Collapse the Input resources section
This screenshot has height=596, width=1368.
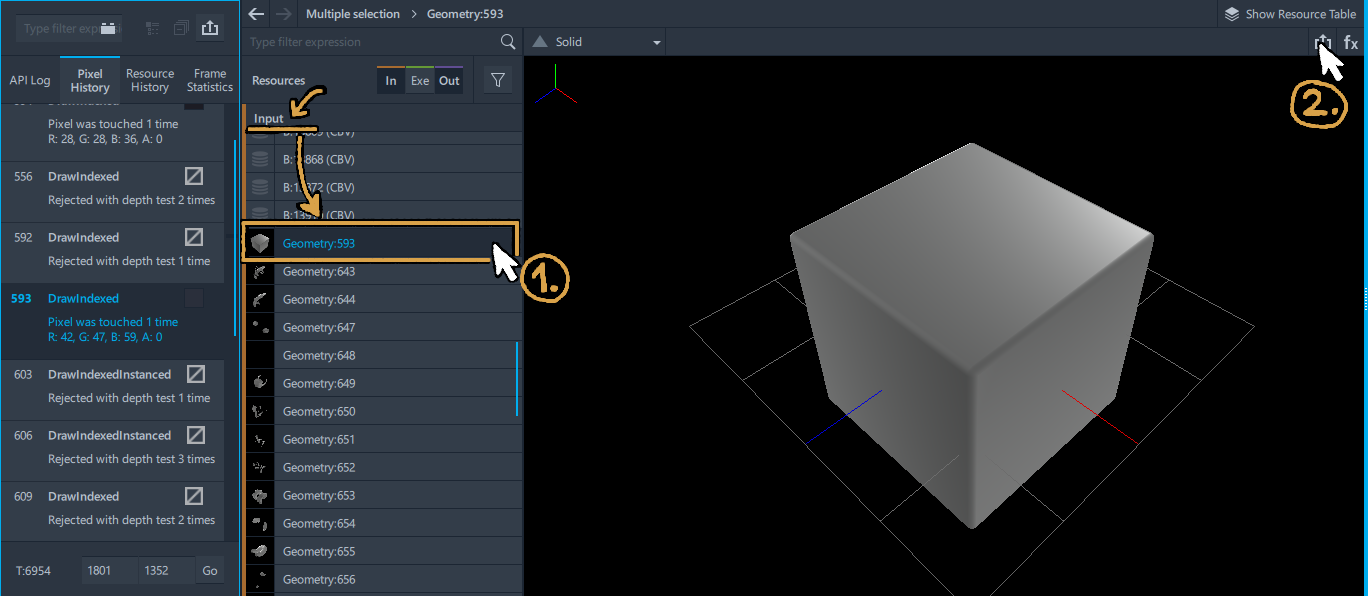click(268, 118)
